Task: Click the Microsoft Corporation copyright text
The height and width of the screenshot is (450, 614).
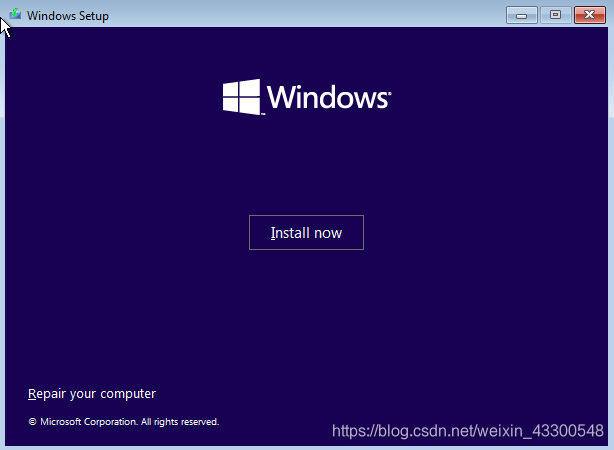Action: pyautogui.click(x=124, y=422)
